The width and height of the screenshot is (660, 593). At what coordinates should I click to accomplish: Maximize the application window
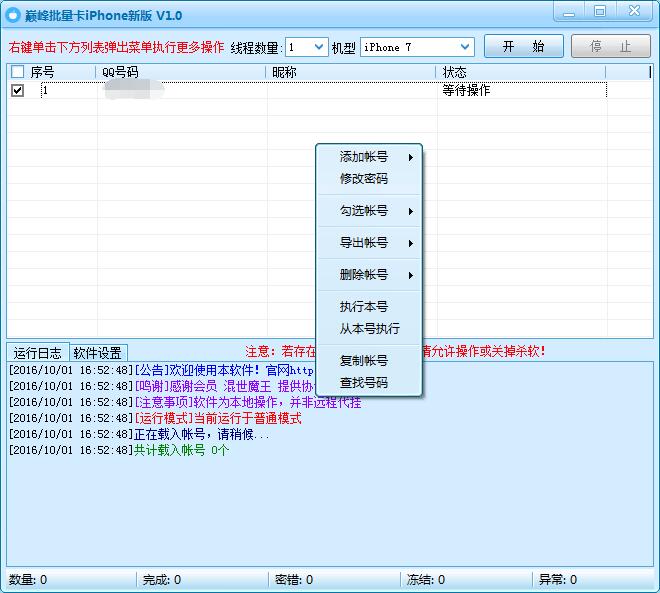point(600,12)
